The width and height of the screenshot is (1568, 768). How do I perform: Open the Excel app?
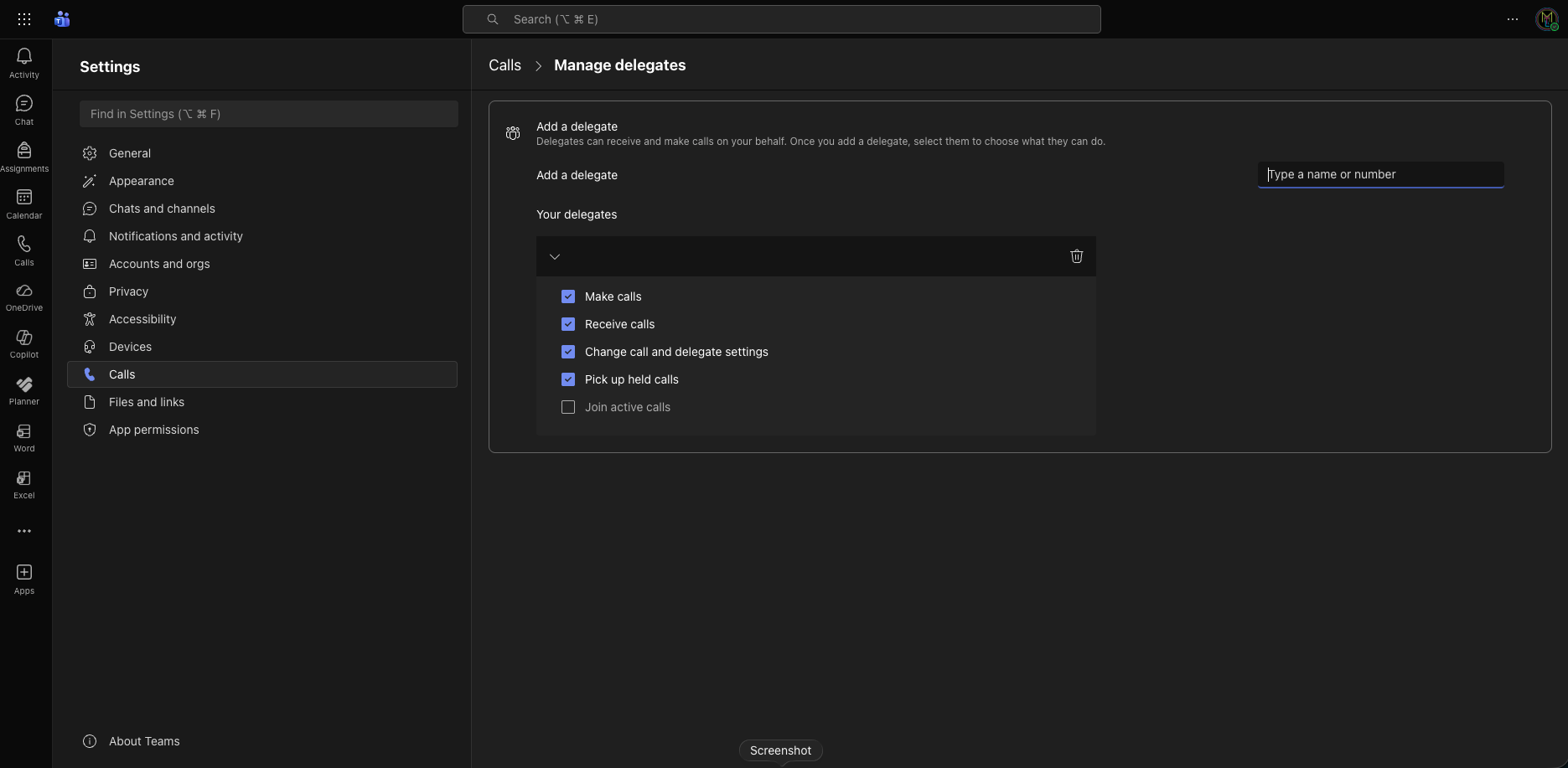click(24, 485)
